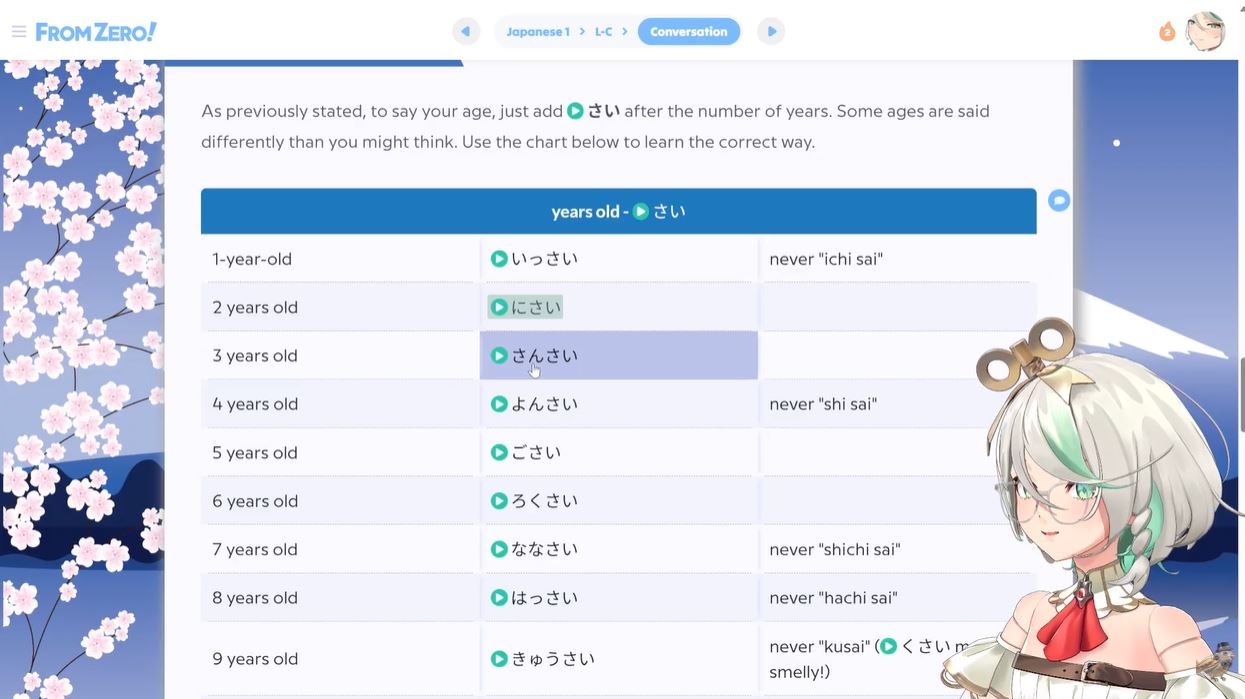Open the comment bubble beside table

pos(1058,201)
